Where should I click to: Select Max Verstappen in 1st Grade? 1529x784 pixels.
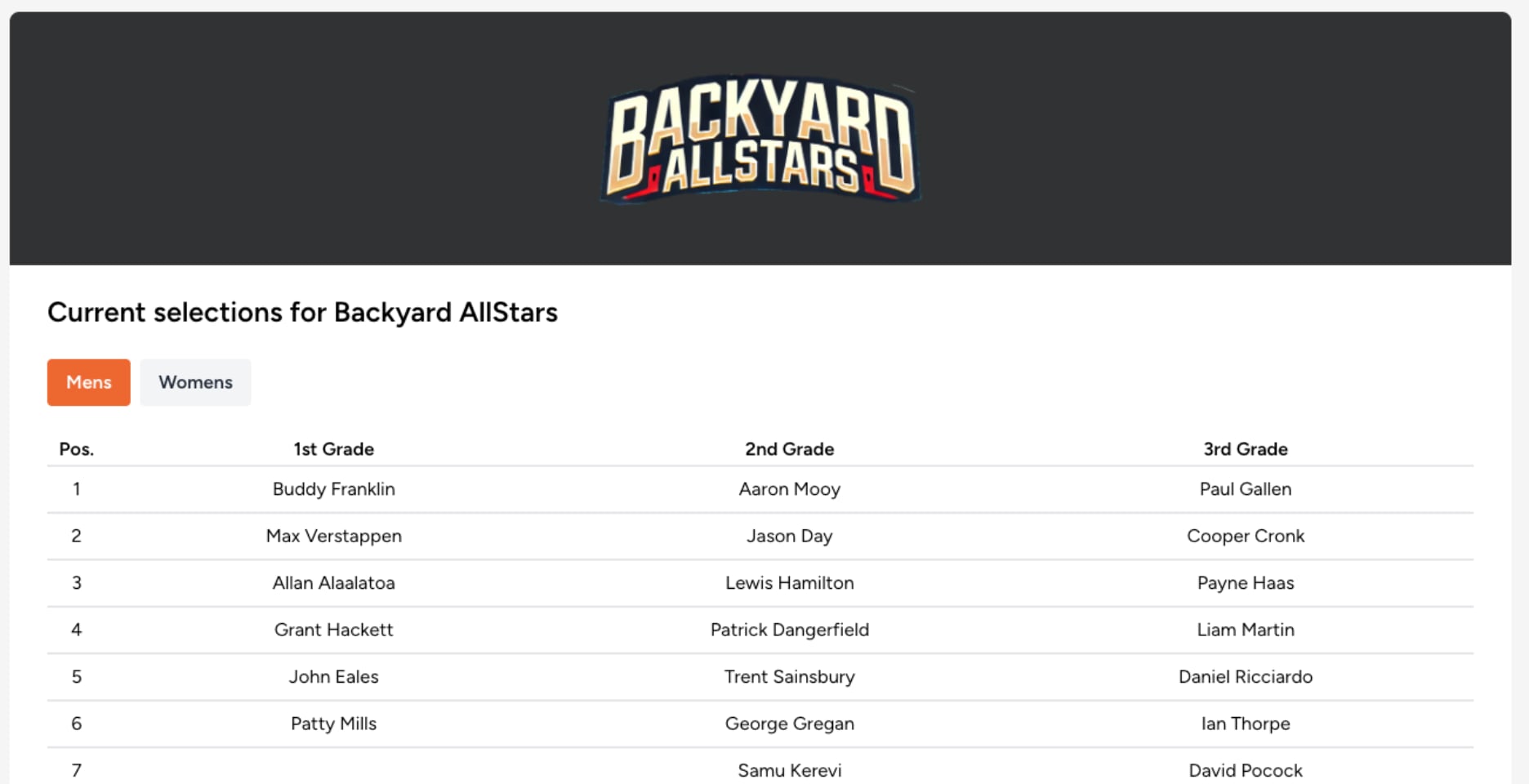pyautogui.click(x=333, y=536)
